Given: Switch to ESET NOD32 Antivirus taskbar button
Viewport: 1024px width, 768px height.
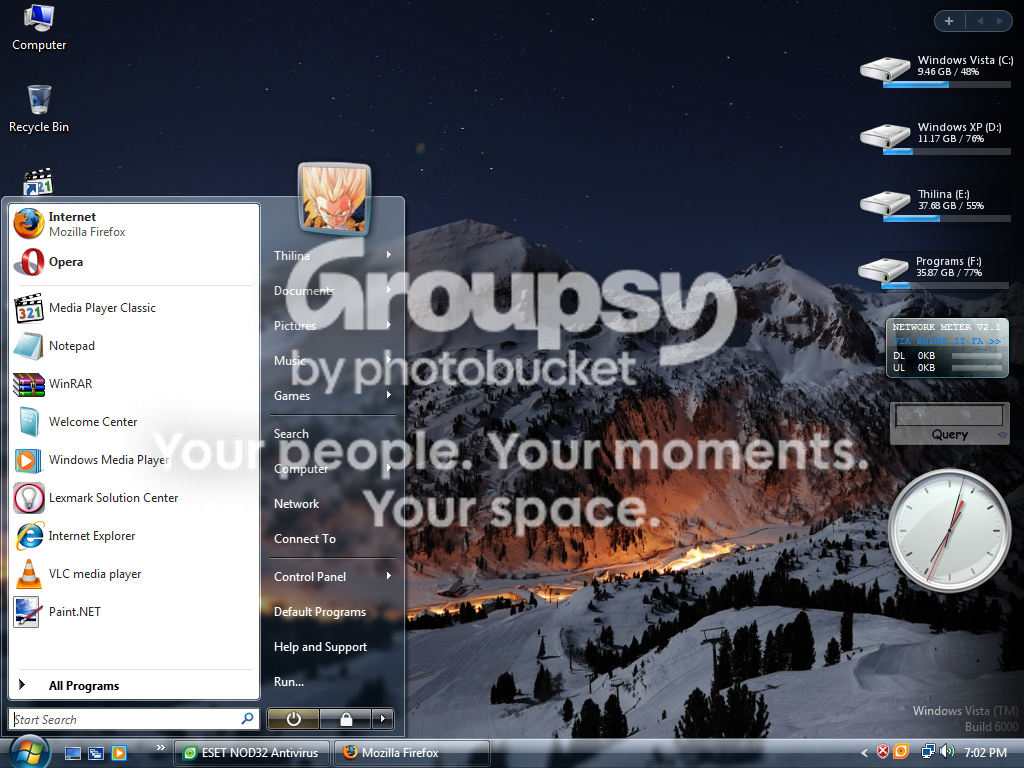Looking at the screenshot, I should pos(252,753).
